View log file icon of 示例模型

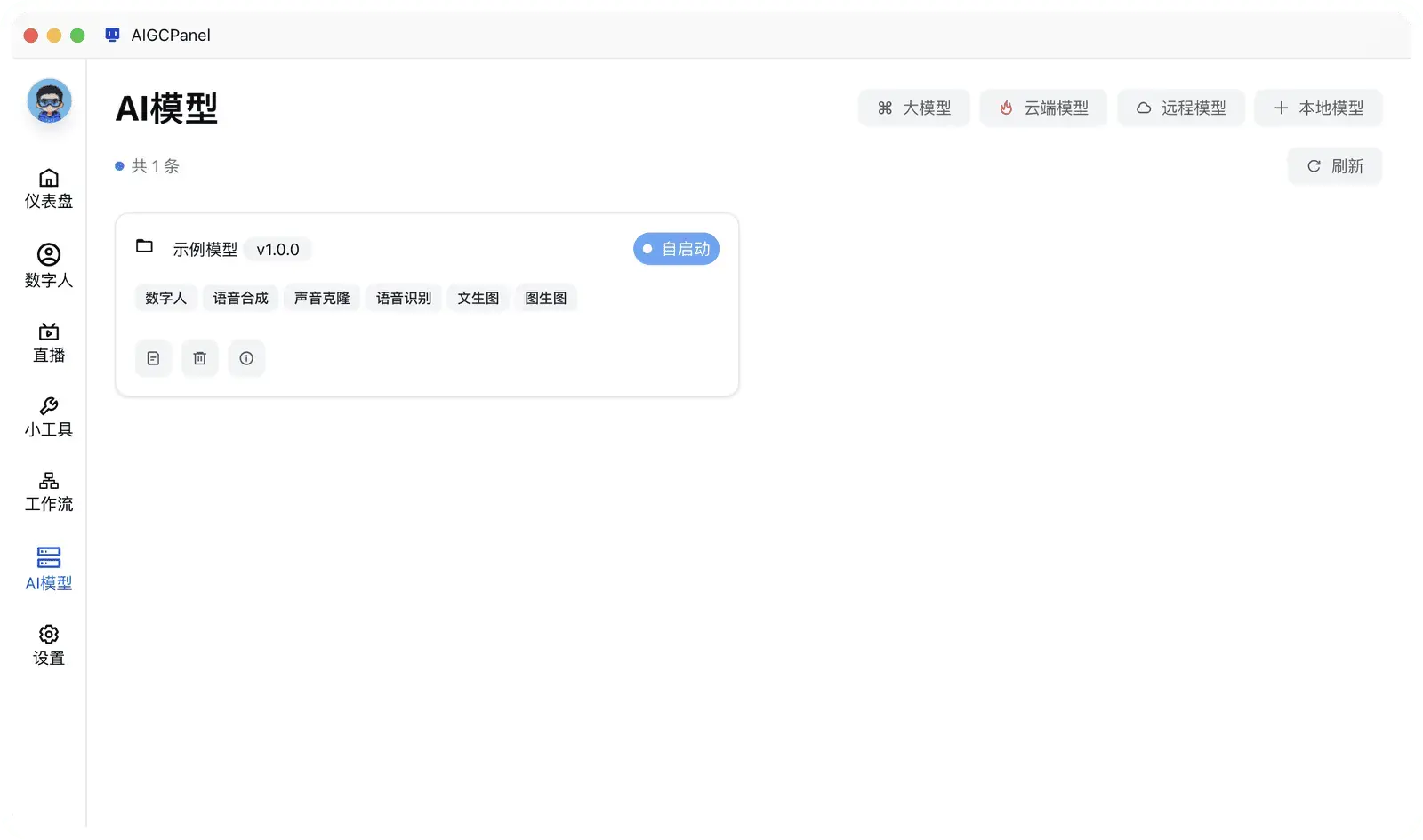(x=153, y=358)
